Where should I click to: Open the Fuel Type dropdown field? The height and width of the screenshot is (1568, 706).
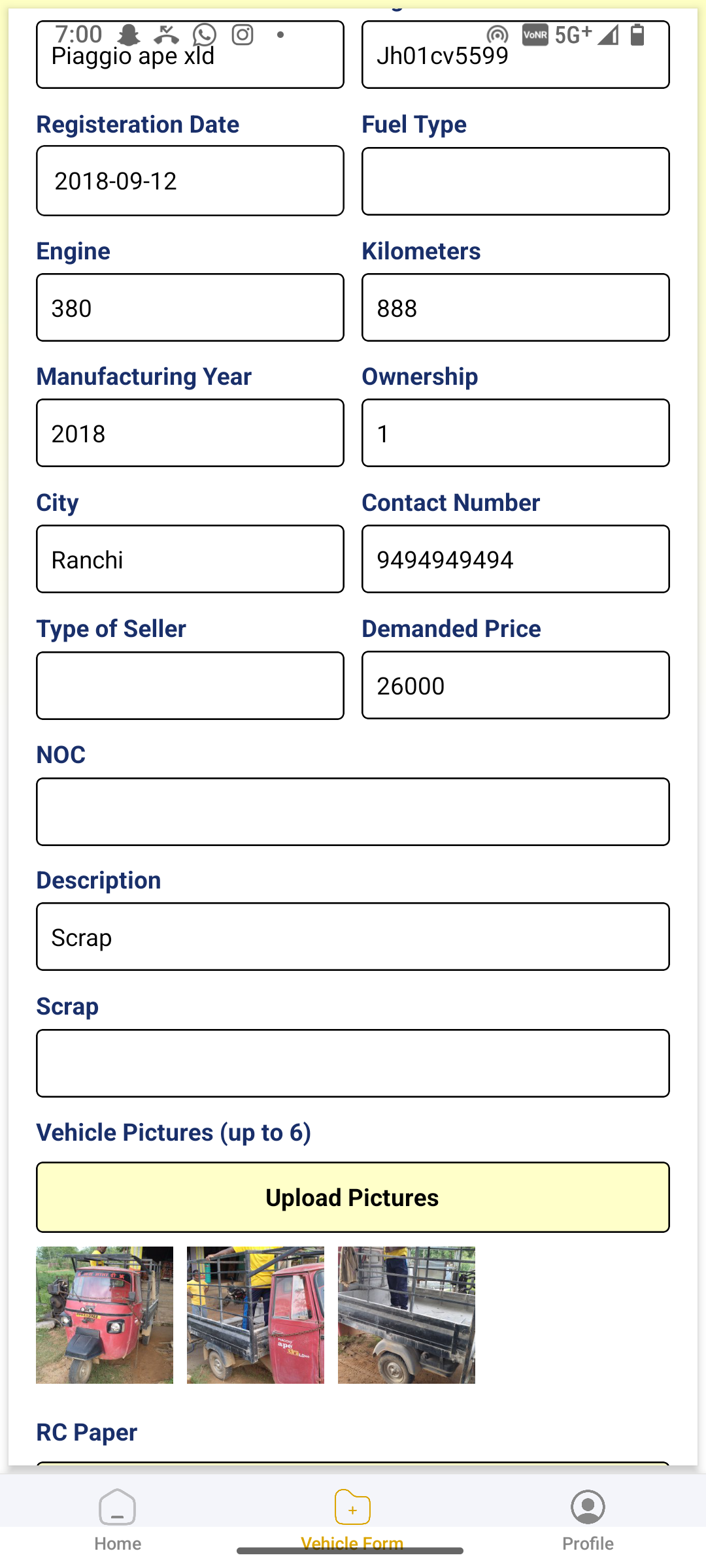tap(516, 181)
